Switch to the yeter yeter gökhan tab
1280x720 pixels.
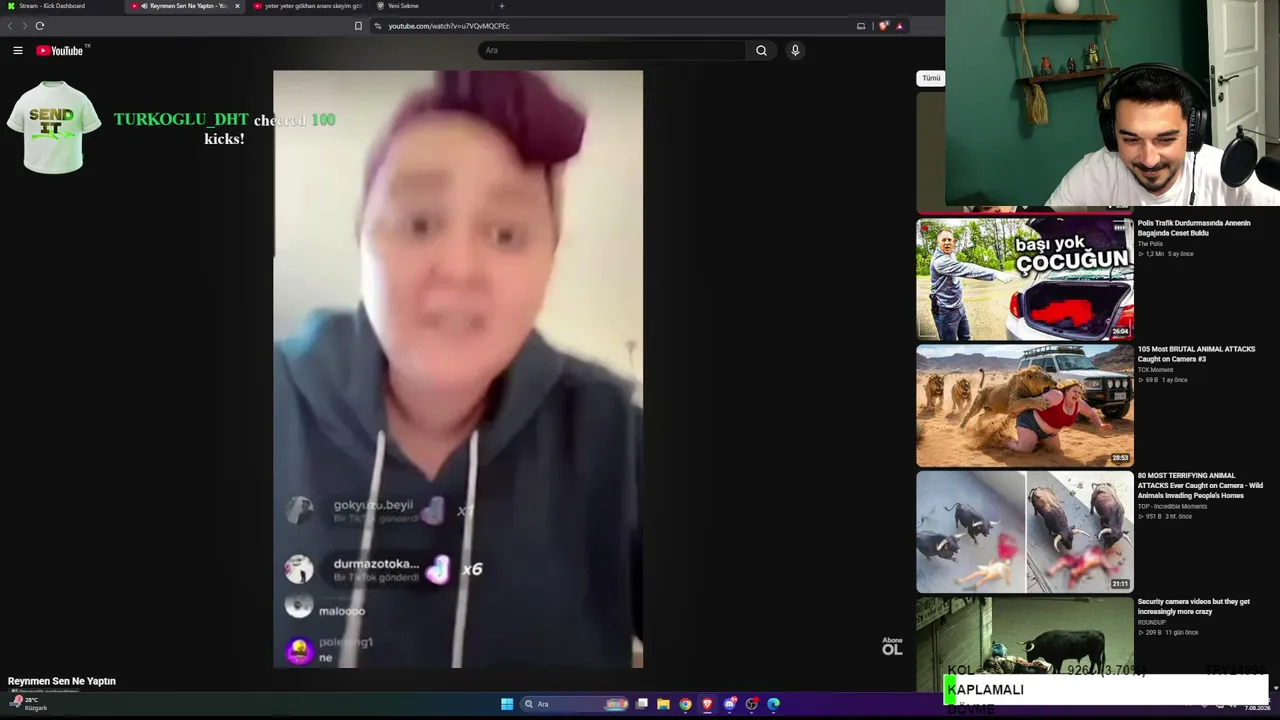(308, 6)
